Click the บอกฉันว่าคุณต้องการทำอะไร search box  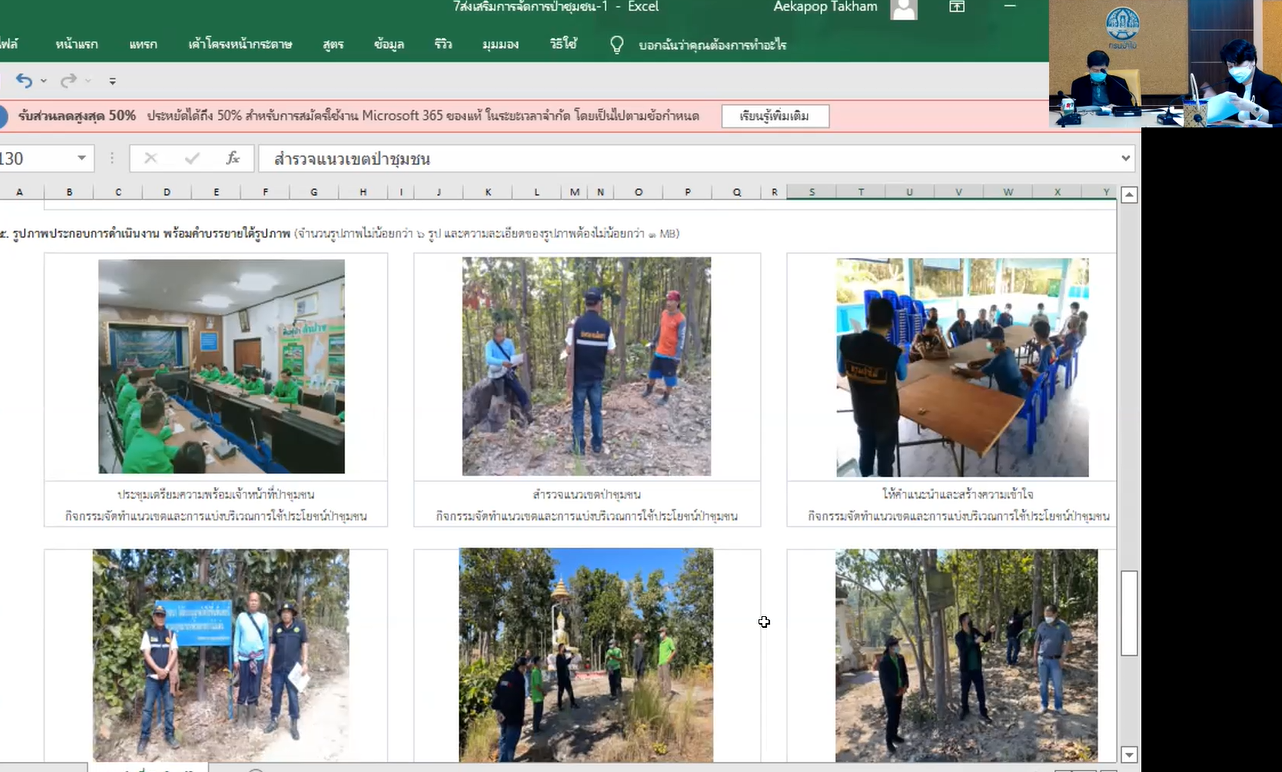[713, 45]
